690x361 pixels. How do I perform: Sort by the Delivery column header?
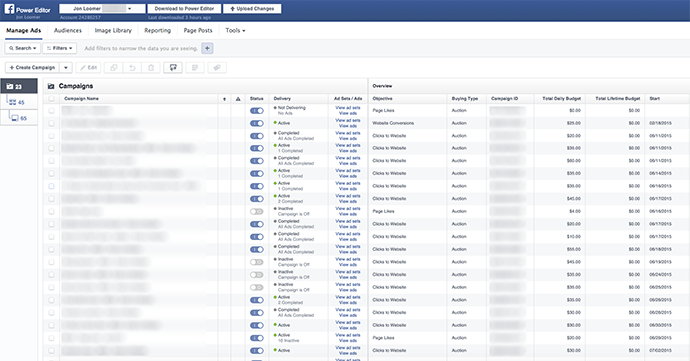pyautogui.click(x=282, y=99)
